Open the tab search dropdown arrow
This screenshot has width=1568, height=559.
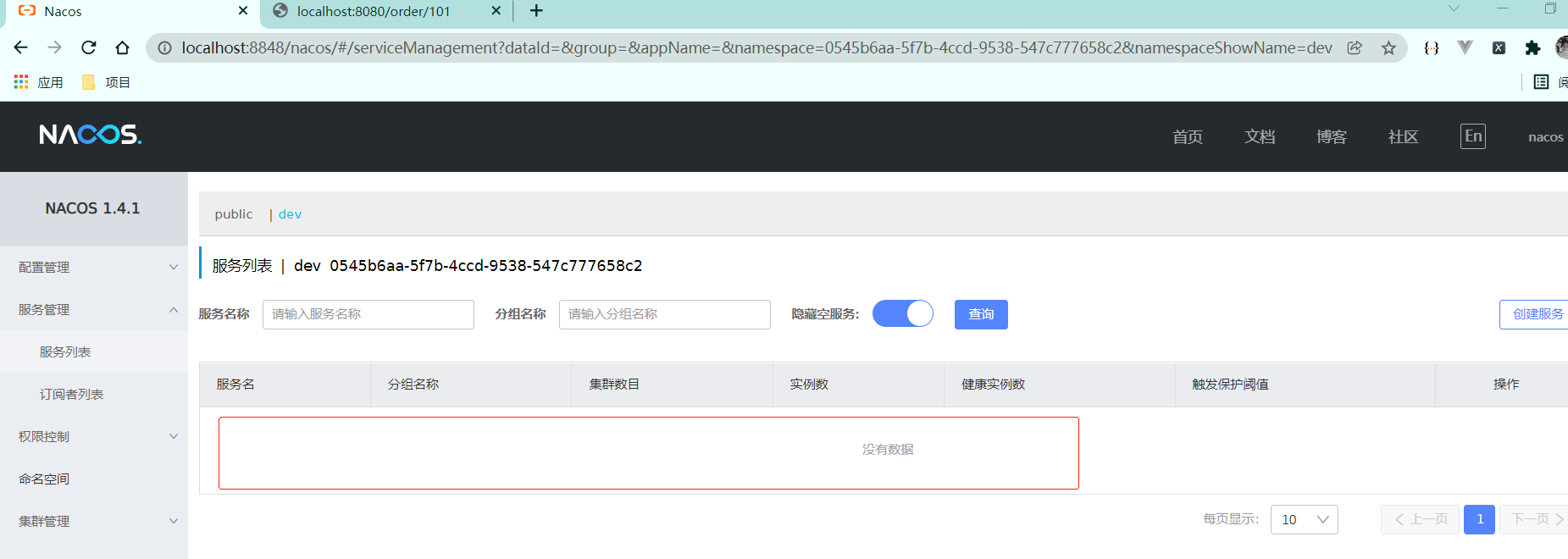[x=1454, y=9]
